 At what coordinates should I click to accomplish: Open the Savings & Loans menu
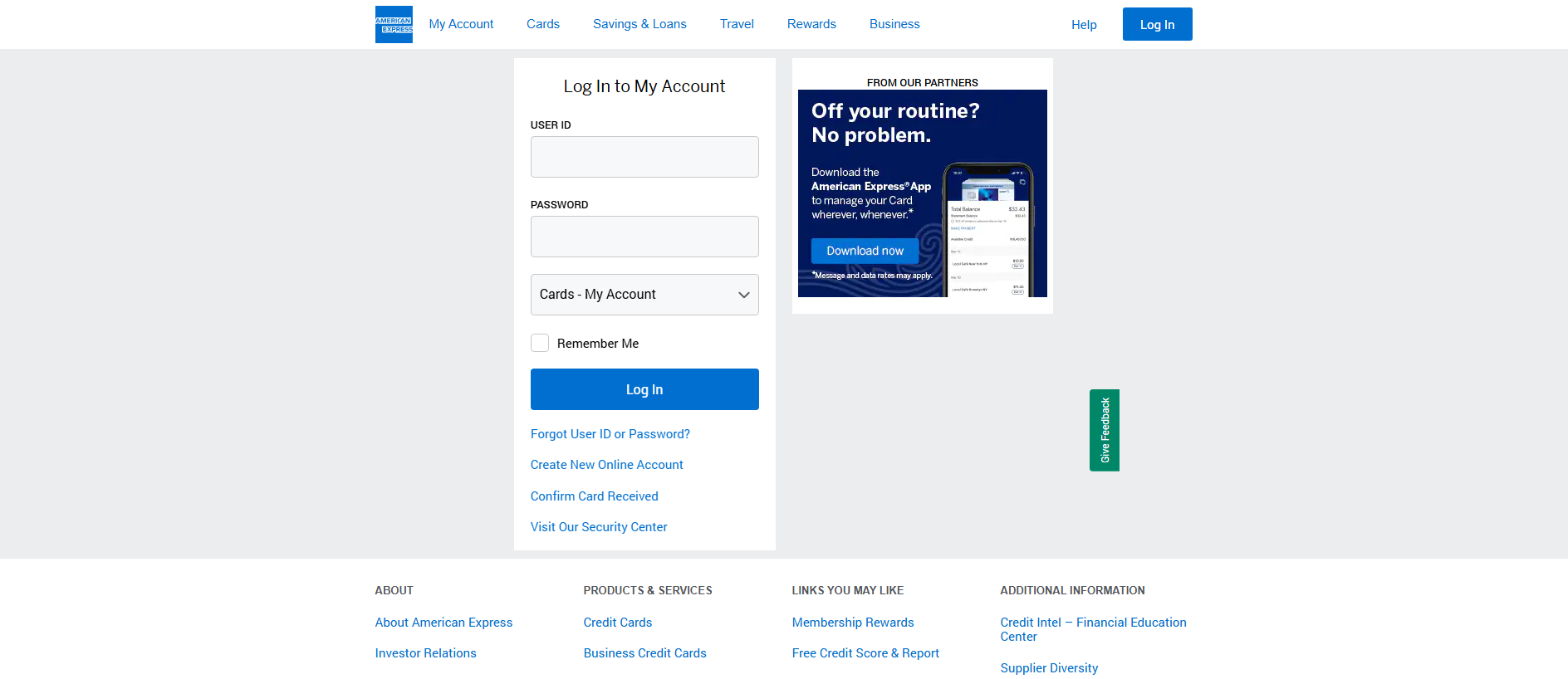click(639, 24)
